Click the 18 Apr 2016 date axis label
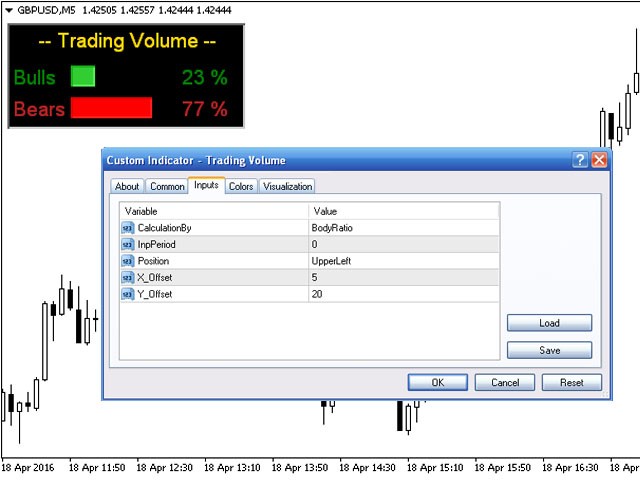The width and height of the screenshot is (640, 480). point(28,468)
